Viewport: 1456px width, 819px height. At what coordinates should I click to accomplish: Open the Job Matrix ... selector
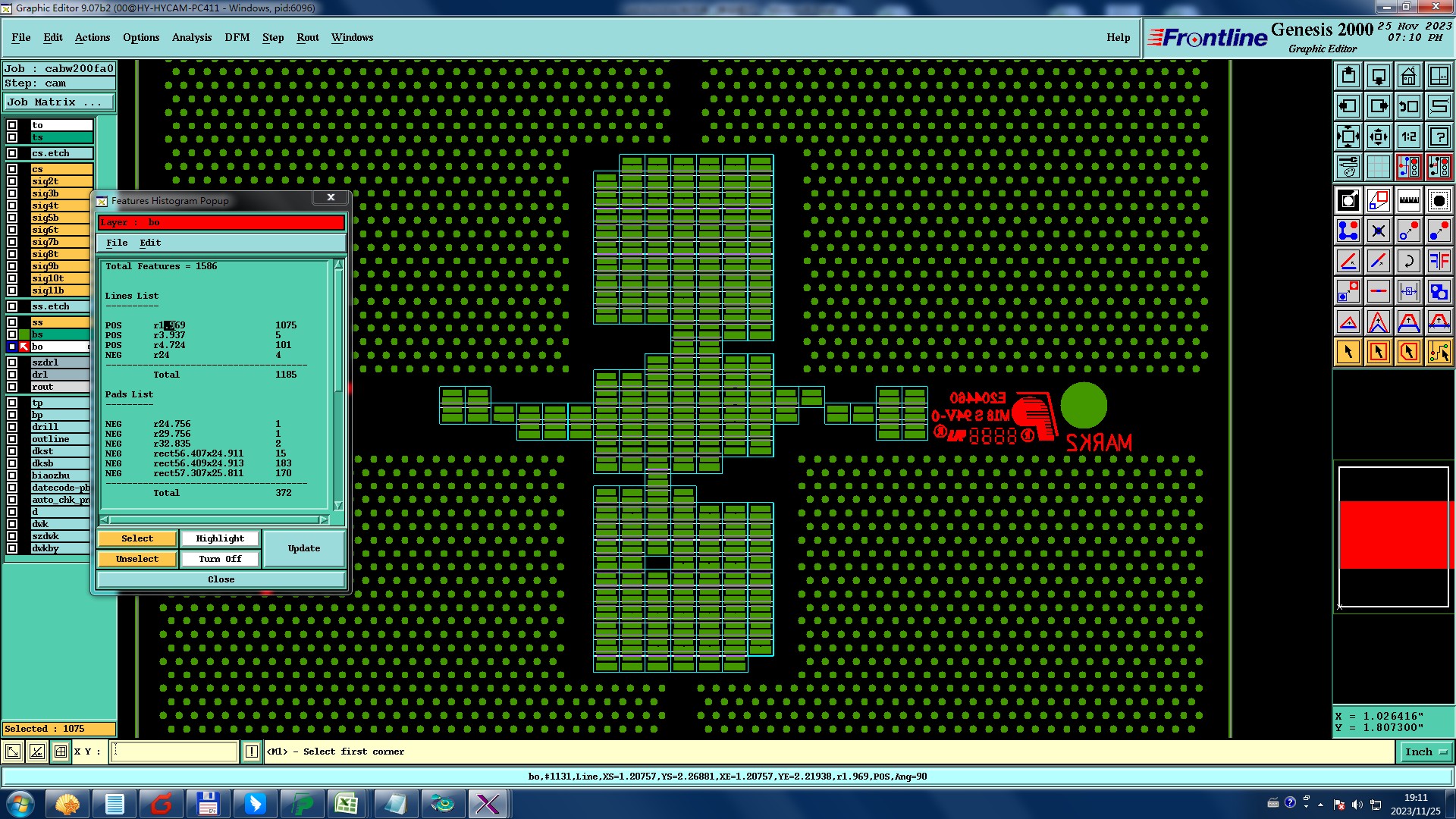click(59, 102)
